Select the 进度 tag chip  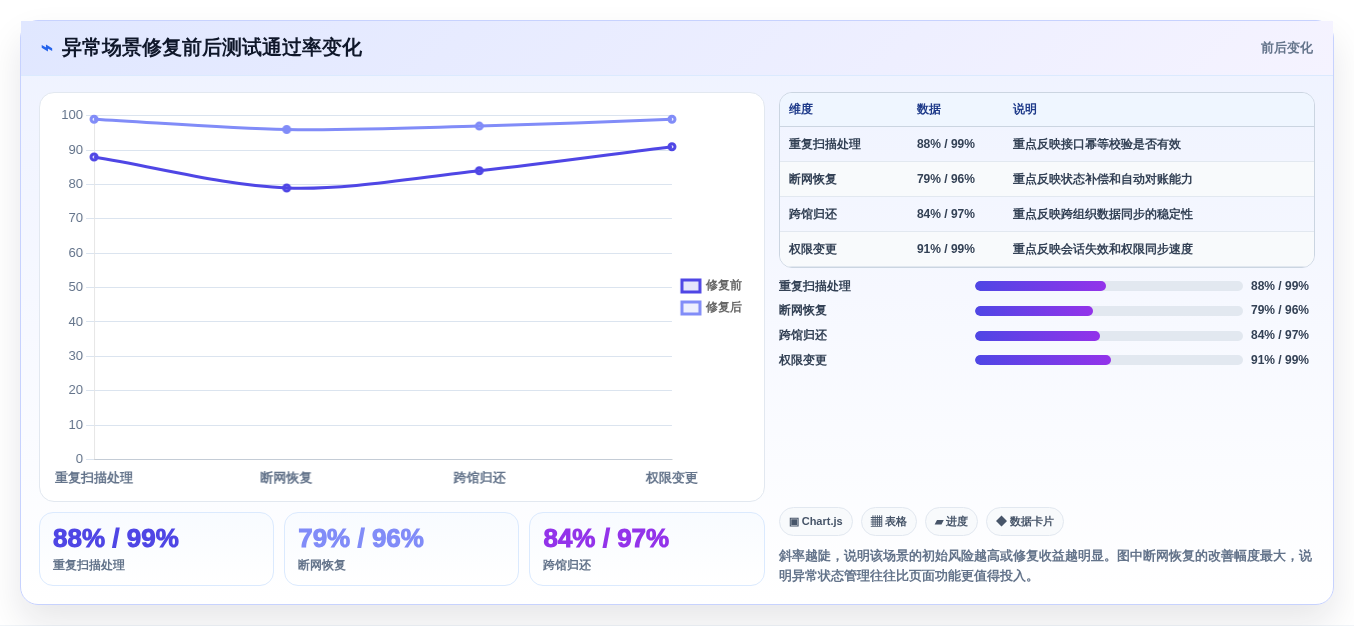pyautogui.click(x=951, y=521)
